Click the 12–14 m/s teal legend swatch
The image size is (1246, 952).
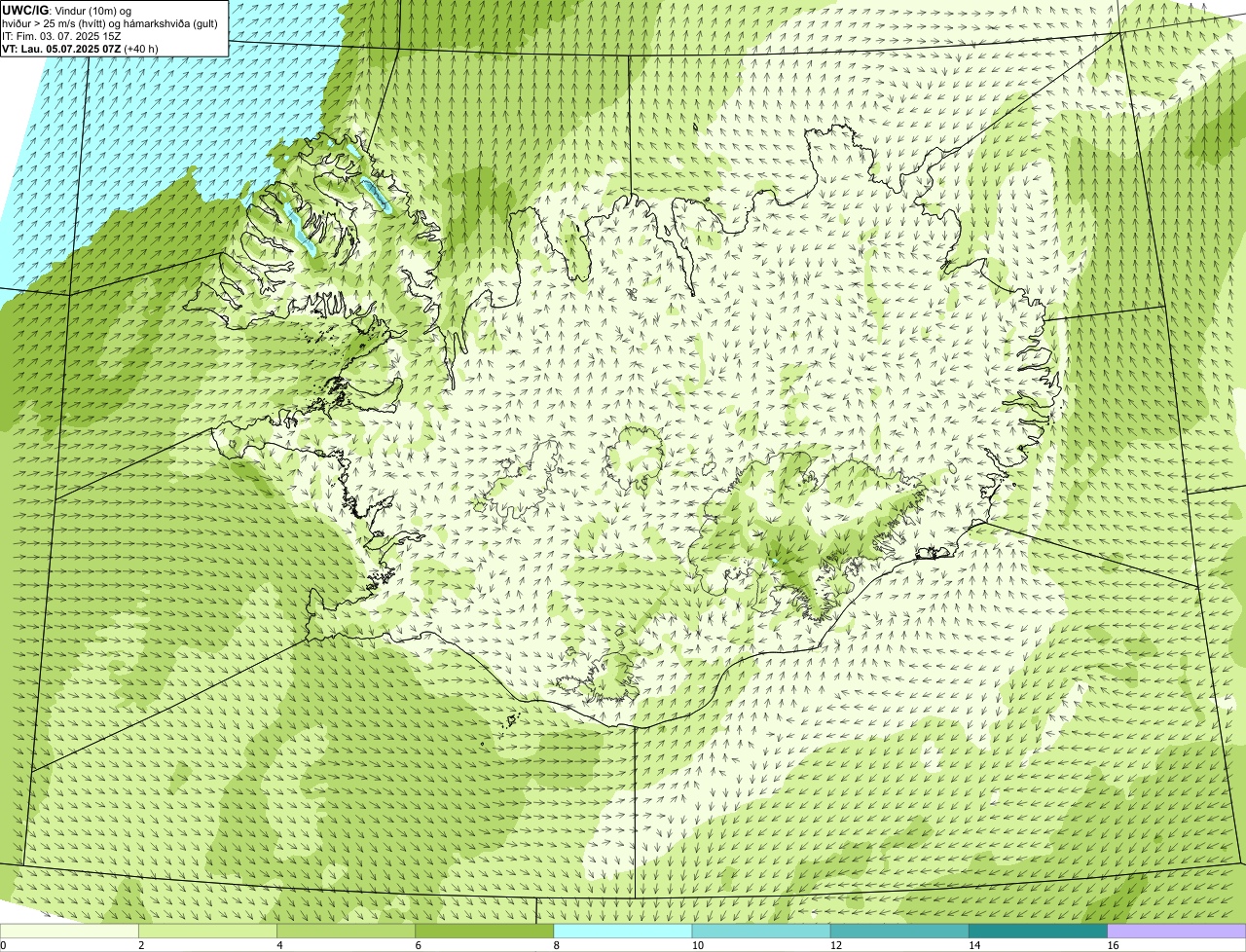899,931
